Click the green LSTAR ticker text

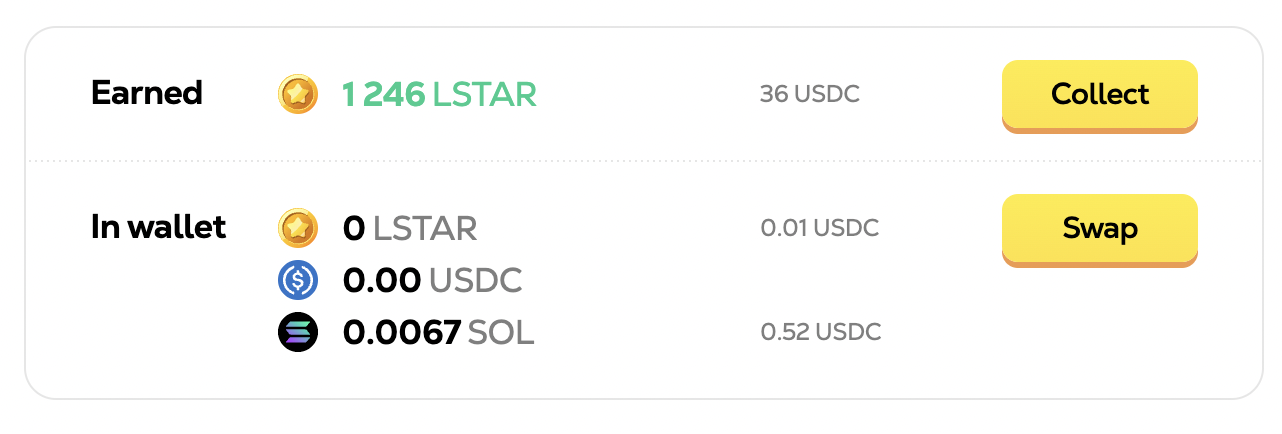coord(485,95)
